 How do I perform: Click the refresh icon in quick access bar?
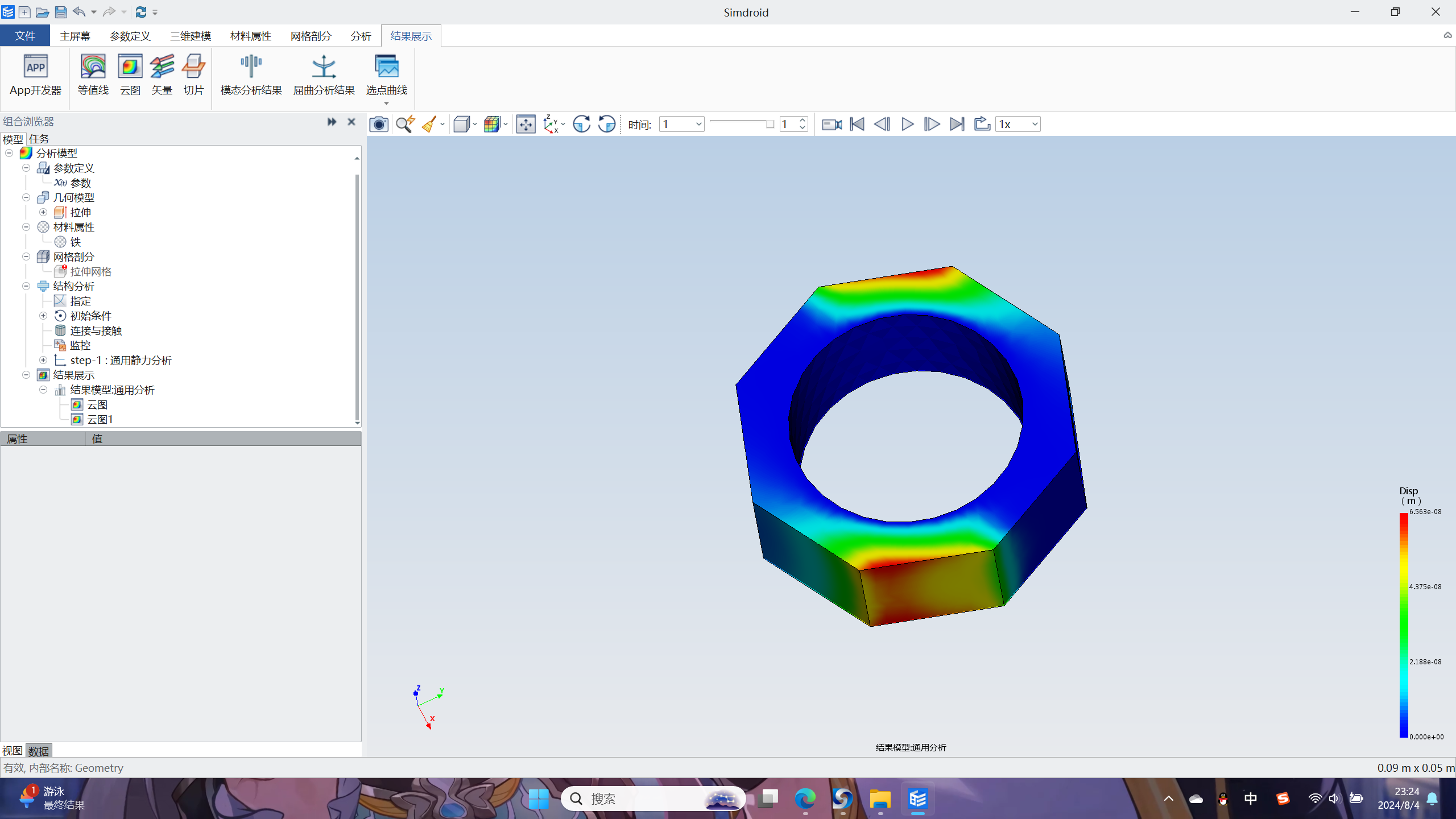(x=141, y=12)
